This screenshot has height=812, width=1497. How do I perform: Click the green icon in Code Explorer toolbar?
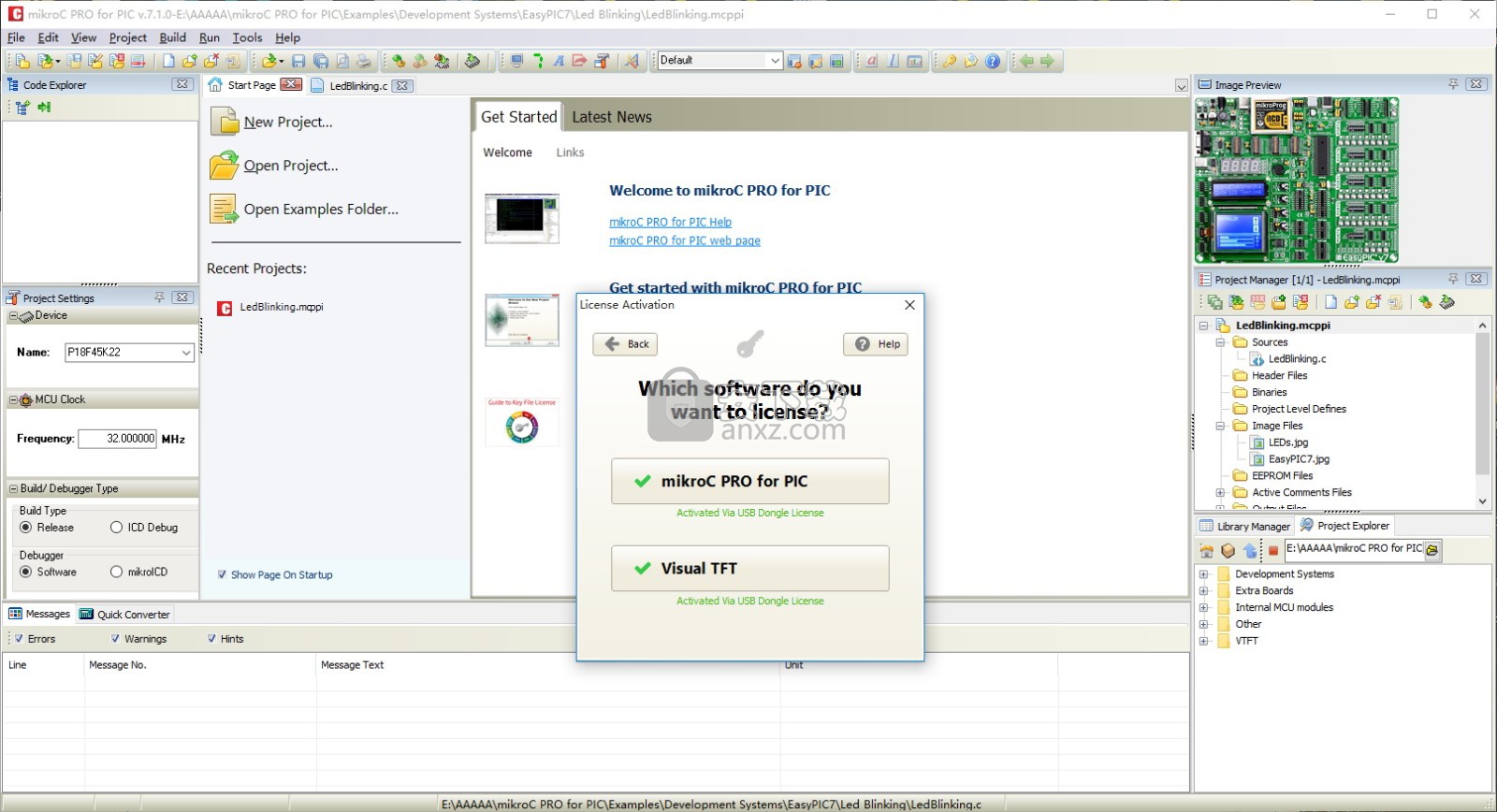[x=44, y=108]
